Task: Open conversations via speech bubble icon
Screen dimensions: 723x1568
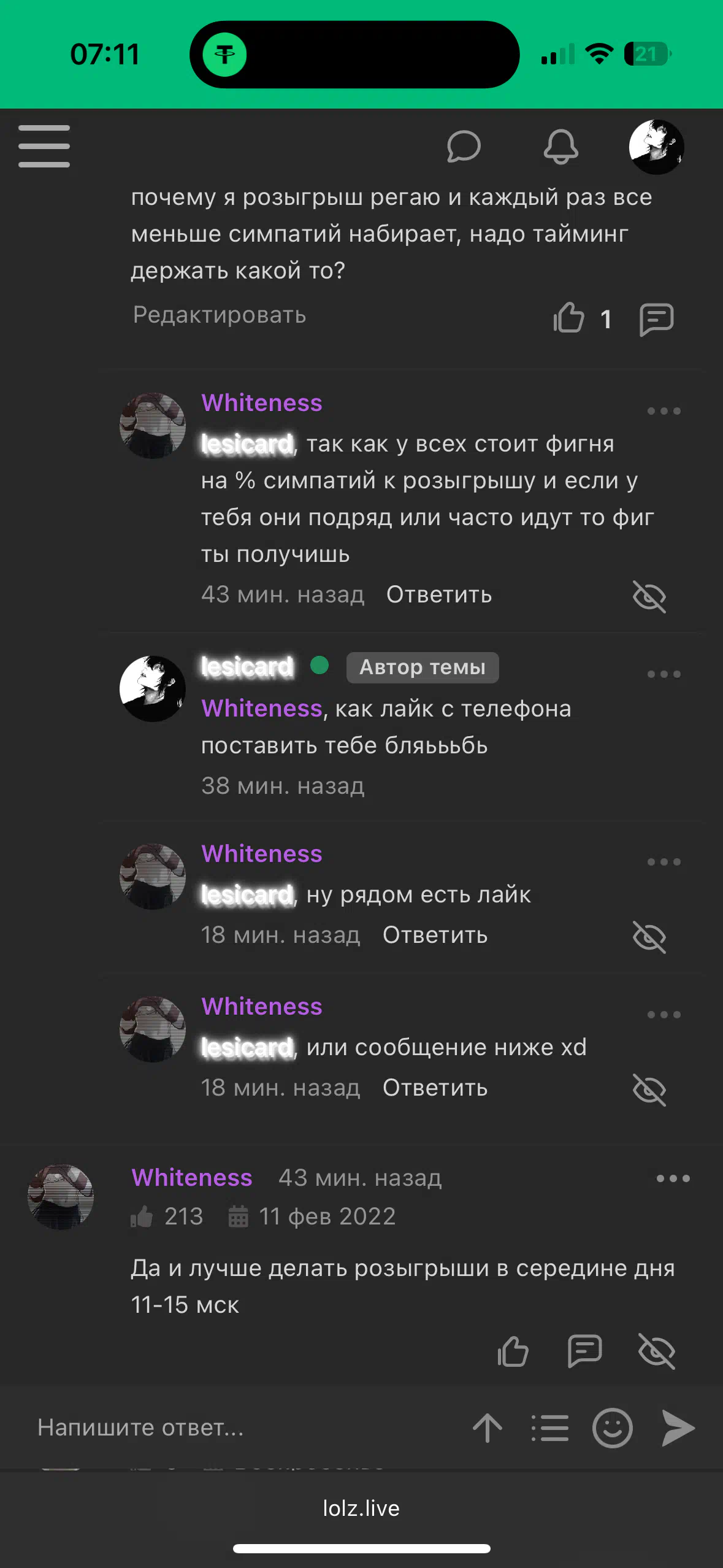Action: pyautogui.click(x=464, y=147)
